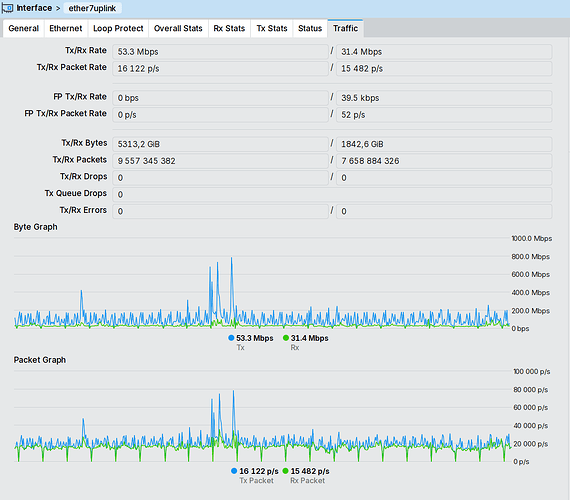Image resolution: width=570 pixels, height=500 pixels.
Task: Open the Status tab
Action: [310, 28]
